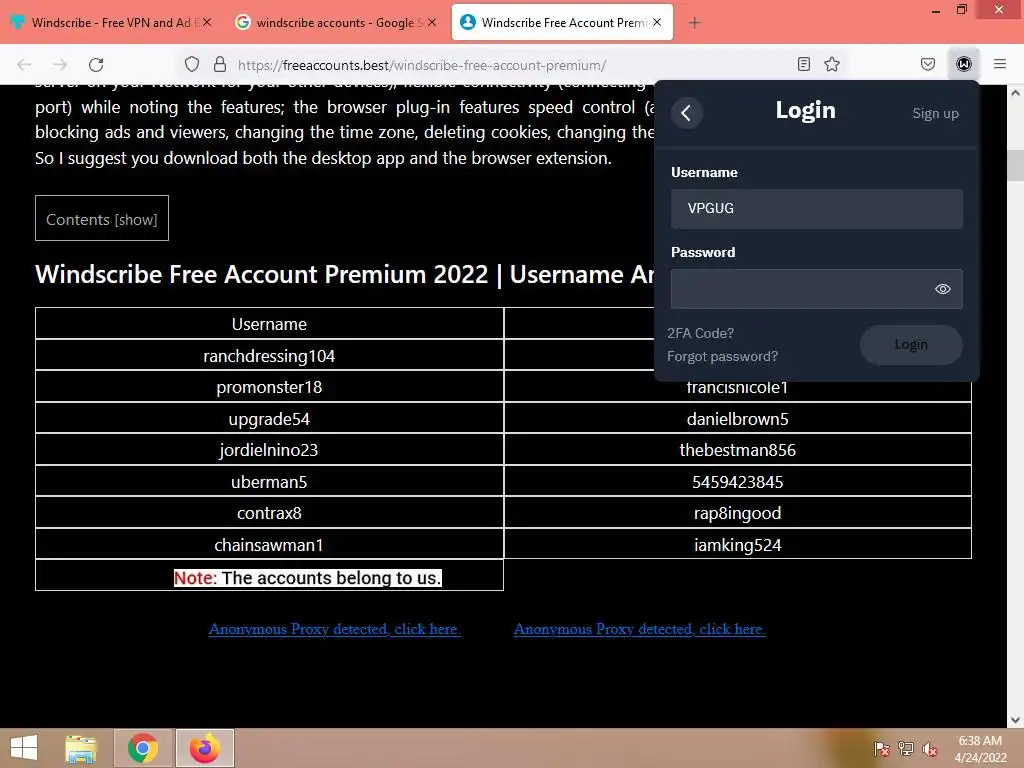This screenshot has width=1024, height=768.
Task: Select username cell contrax8
Action: pyautogui.click(x=269, y=513)
